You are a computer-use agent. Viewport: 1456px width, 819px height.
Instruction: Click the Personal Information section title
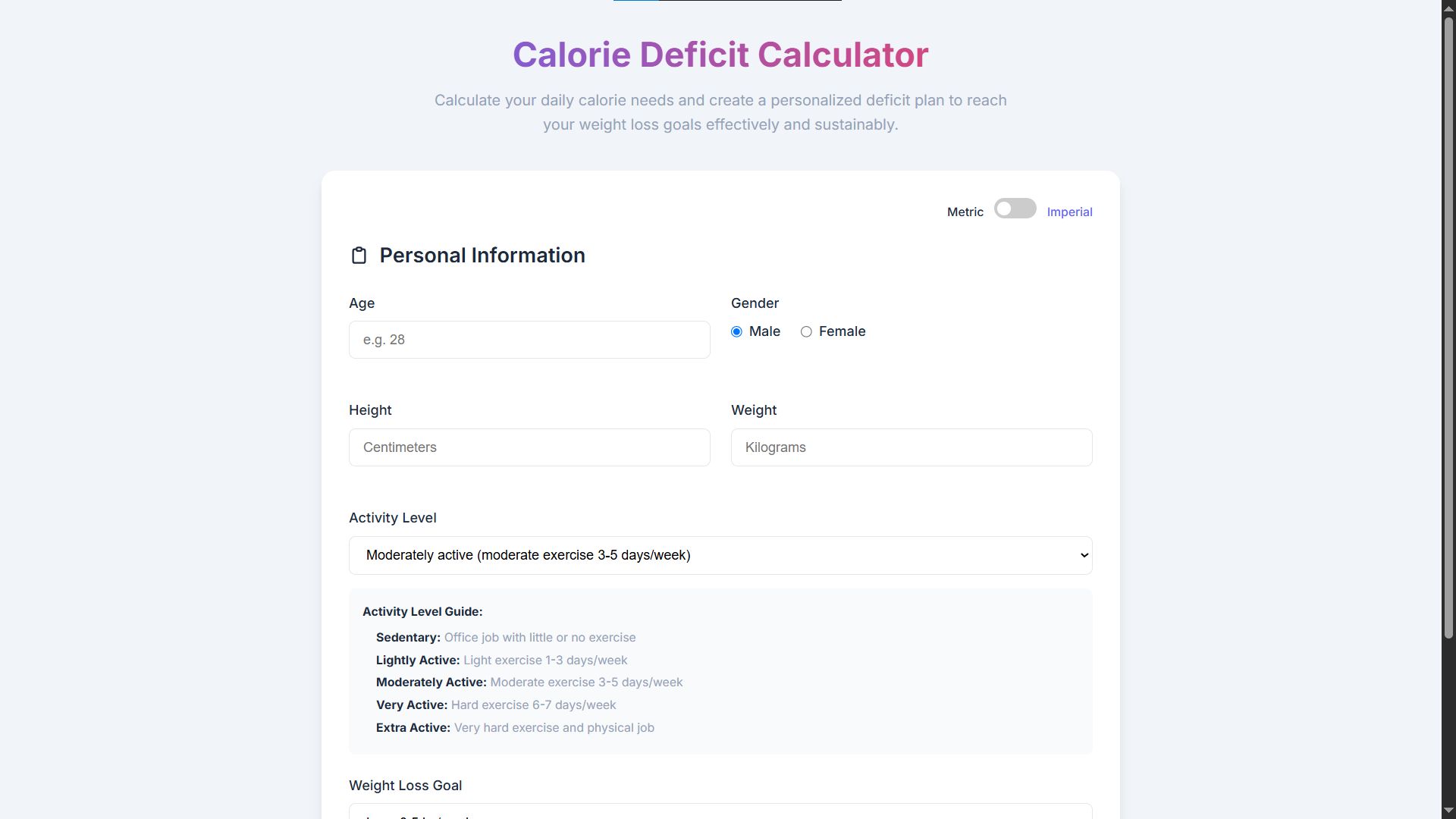[482, 256]
